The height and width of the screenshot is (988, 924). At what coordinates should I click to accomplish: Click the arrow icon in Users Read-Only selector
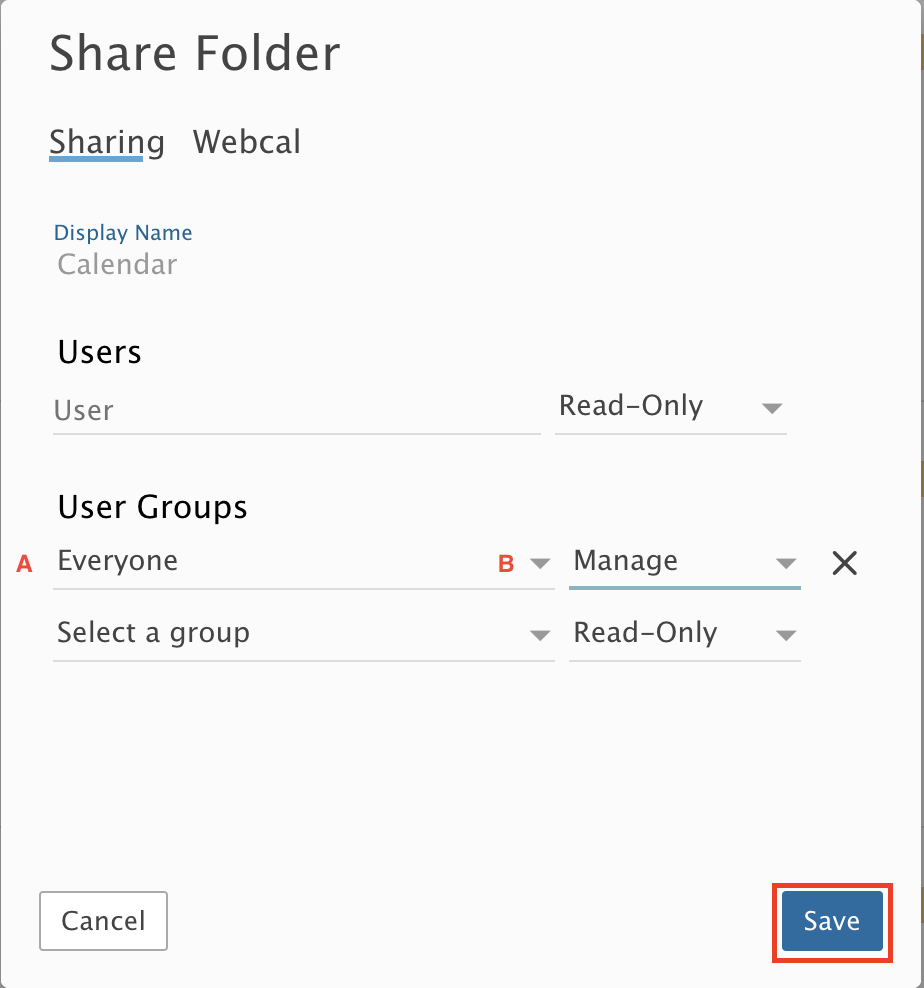coord(771,408)
